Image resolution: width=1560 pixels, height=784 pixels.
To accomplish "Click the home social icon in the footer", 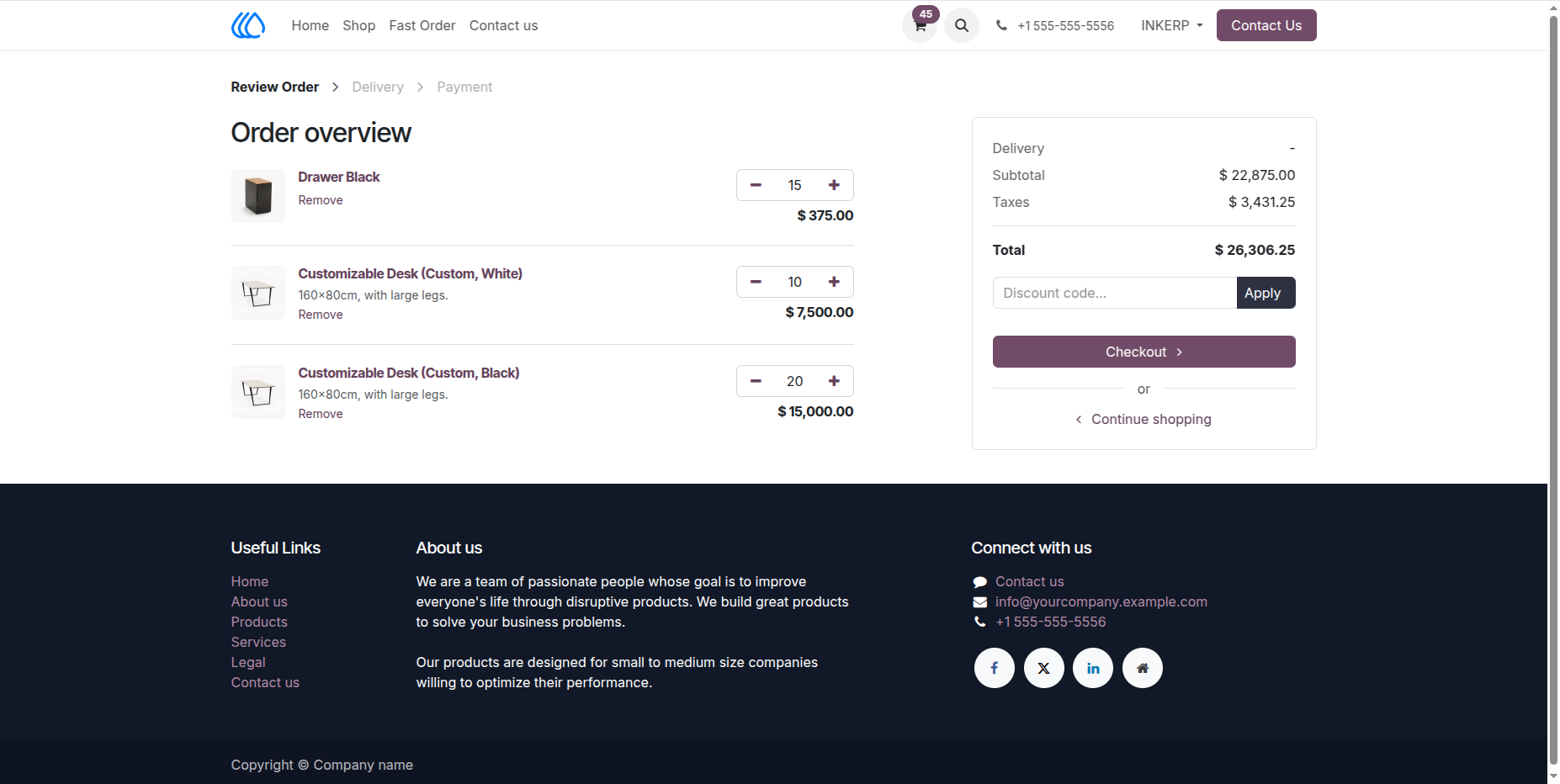I will (1143, 668).
